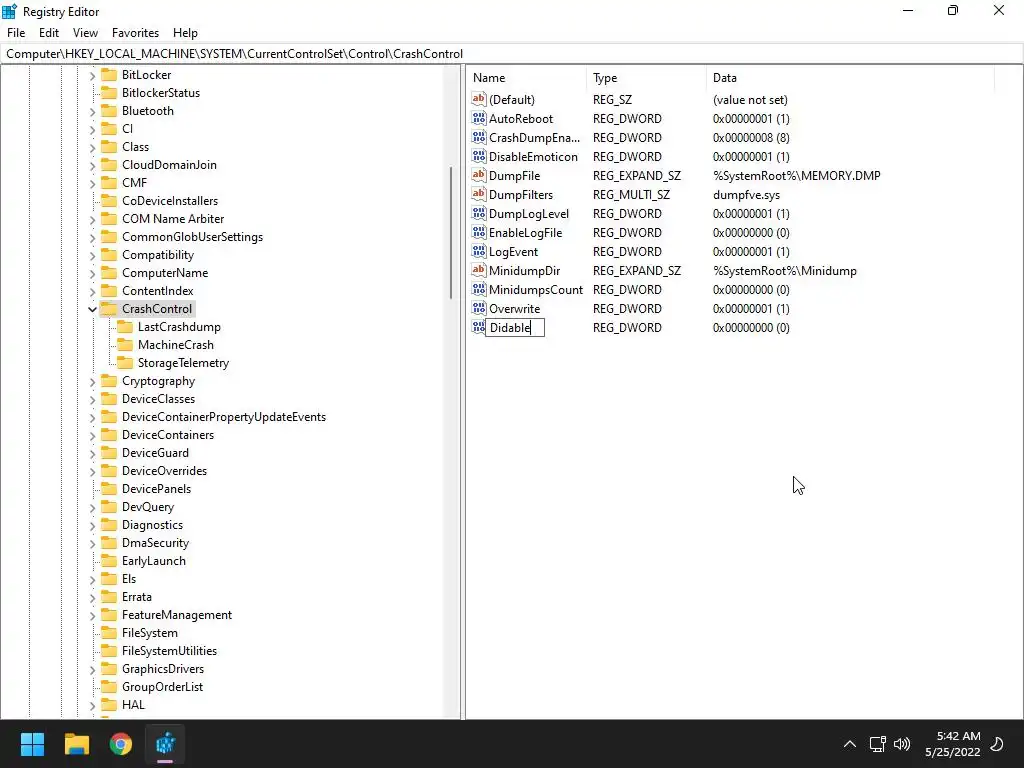
Task: Click the DumpFilters multi-string icon
Action: (x=479, y=194)
